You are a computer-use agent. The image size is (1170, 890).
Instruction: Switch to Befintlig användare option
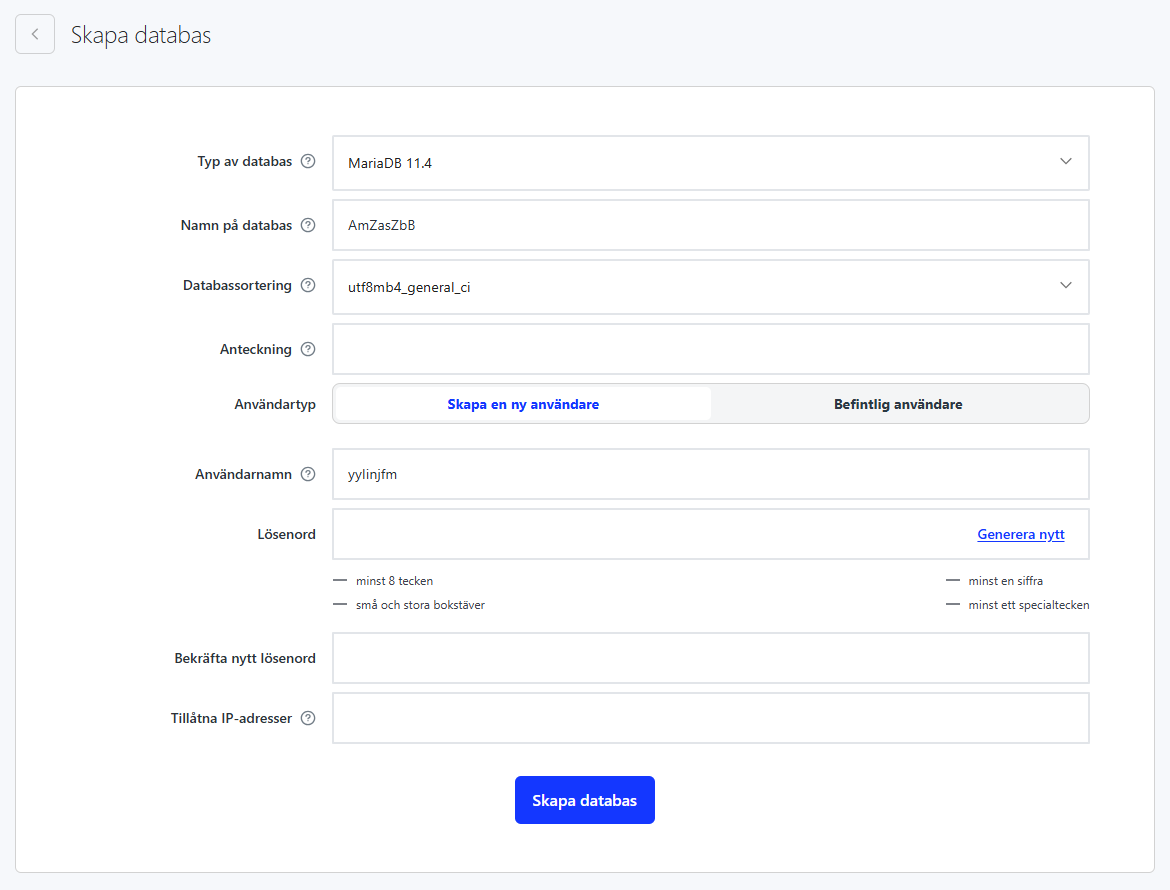(x=898, y=405)
